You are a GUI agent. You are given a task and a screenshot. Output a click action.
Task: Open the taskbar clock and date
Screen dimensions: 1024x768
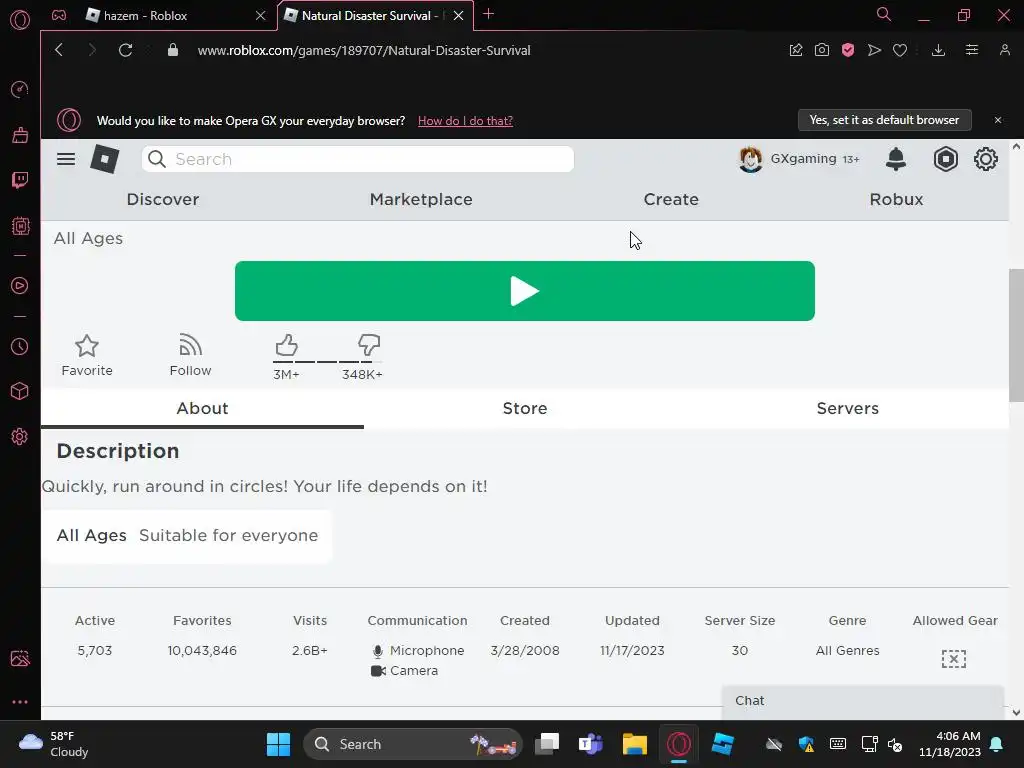(x=950, y=744)
